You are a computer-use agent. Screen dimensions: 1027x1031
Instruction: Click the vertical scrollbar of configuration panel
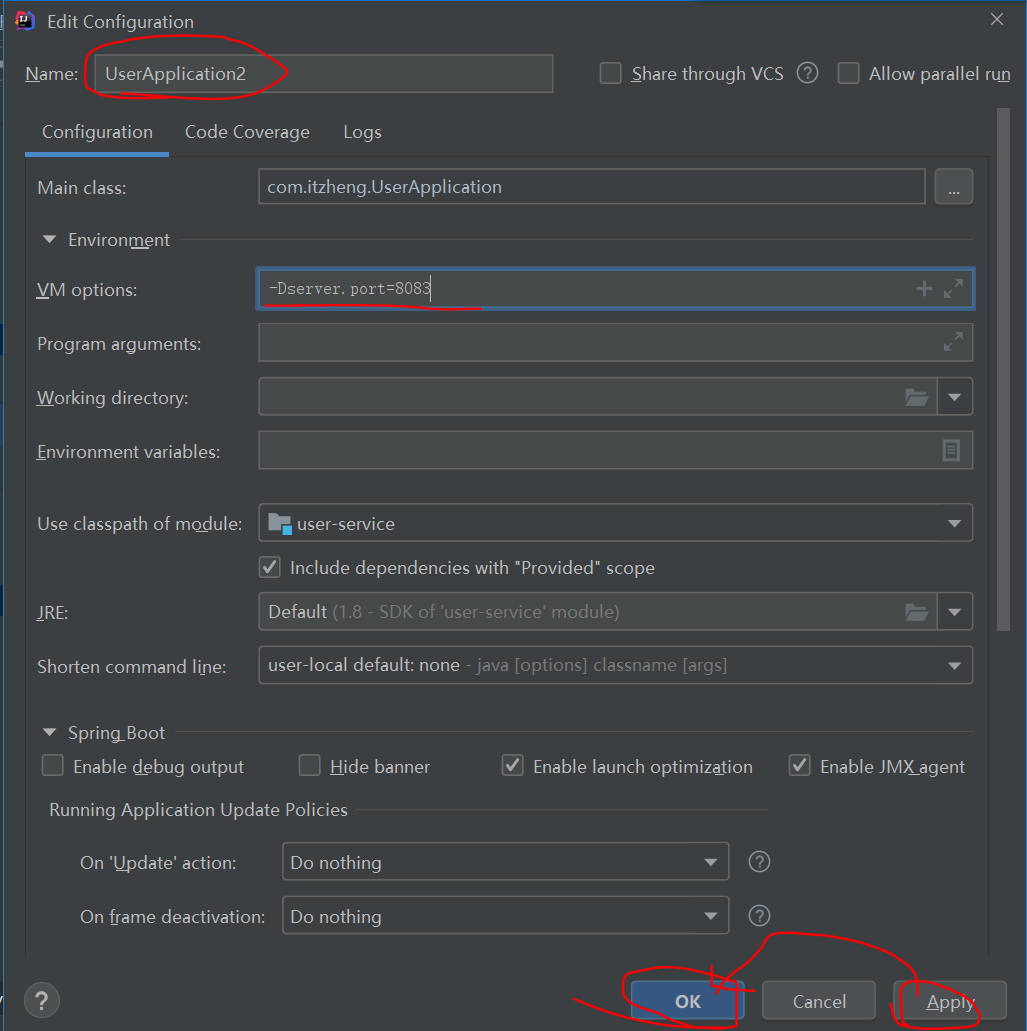pyautogui.click(x=1003, y=368)
